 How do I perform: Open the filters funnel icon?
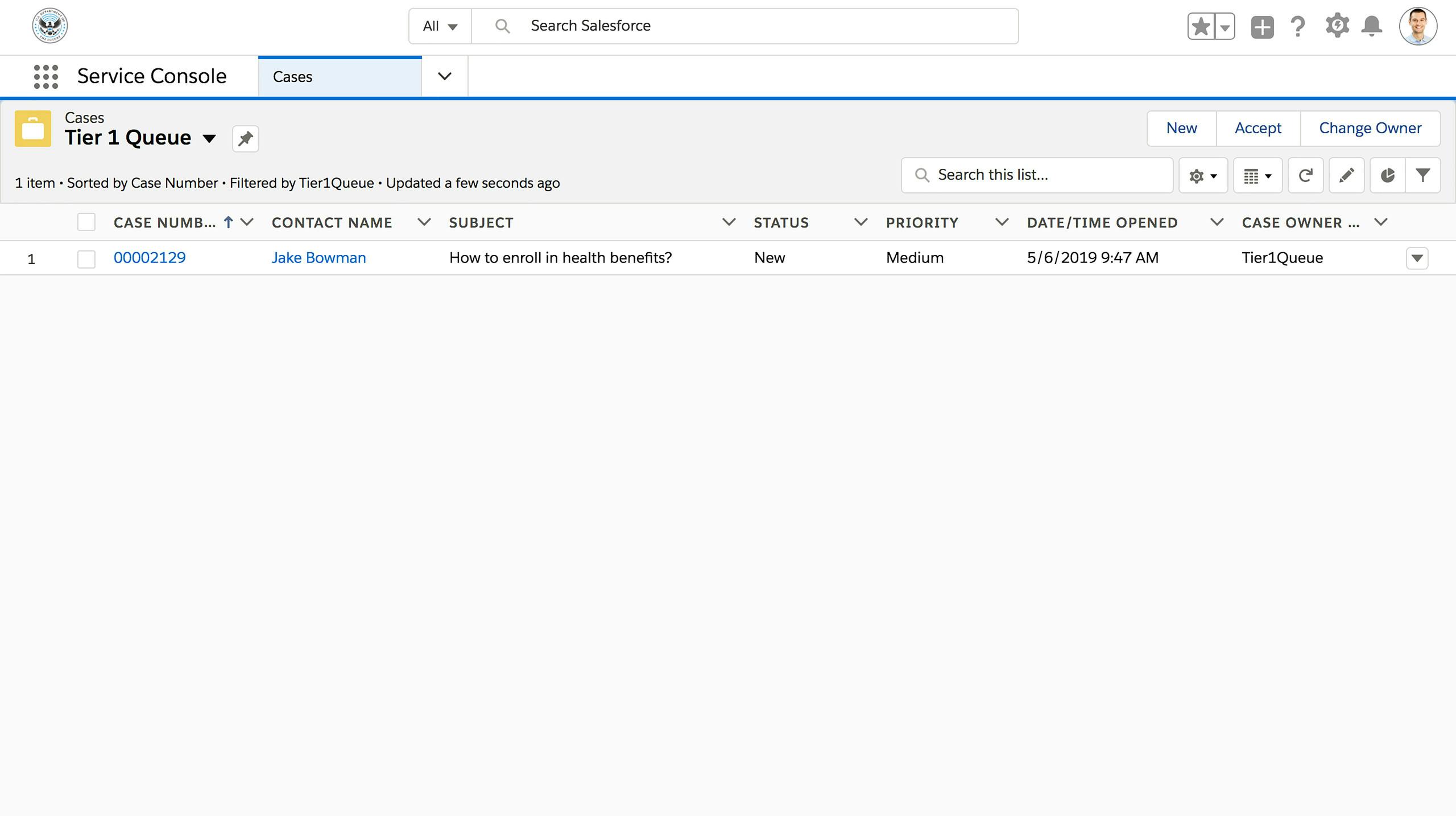click(1422, 175)
